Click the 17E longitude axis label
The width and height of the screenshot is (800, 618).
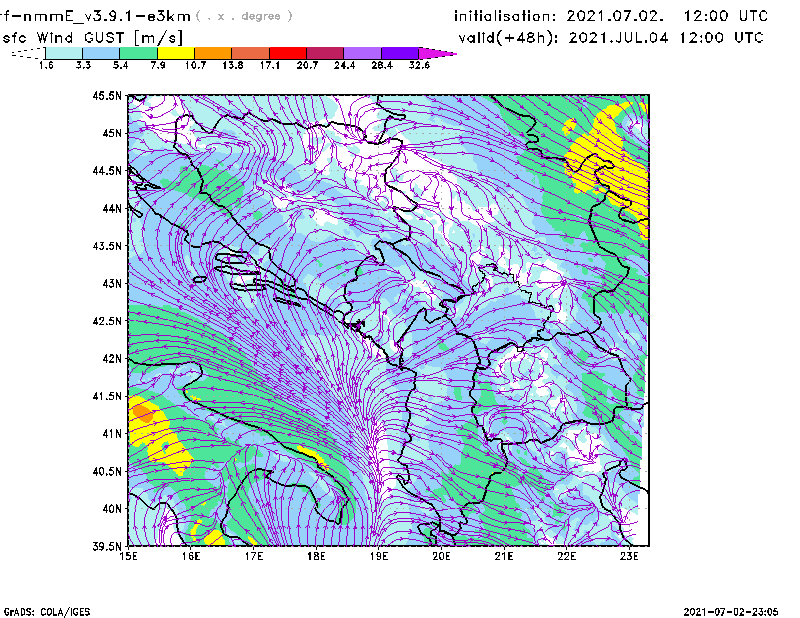pyautogui.click(x=254, y=556)
